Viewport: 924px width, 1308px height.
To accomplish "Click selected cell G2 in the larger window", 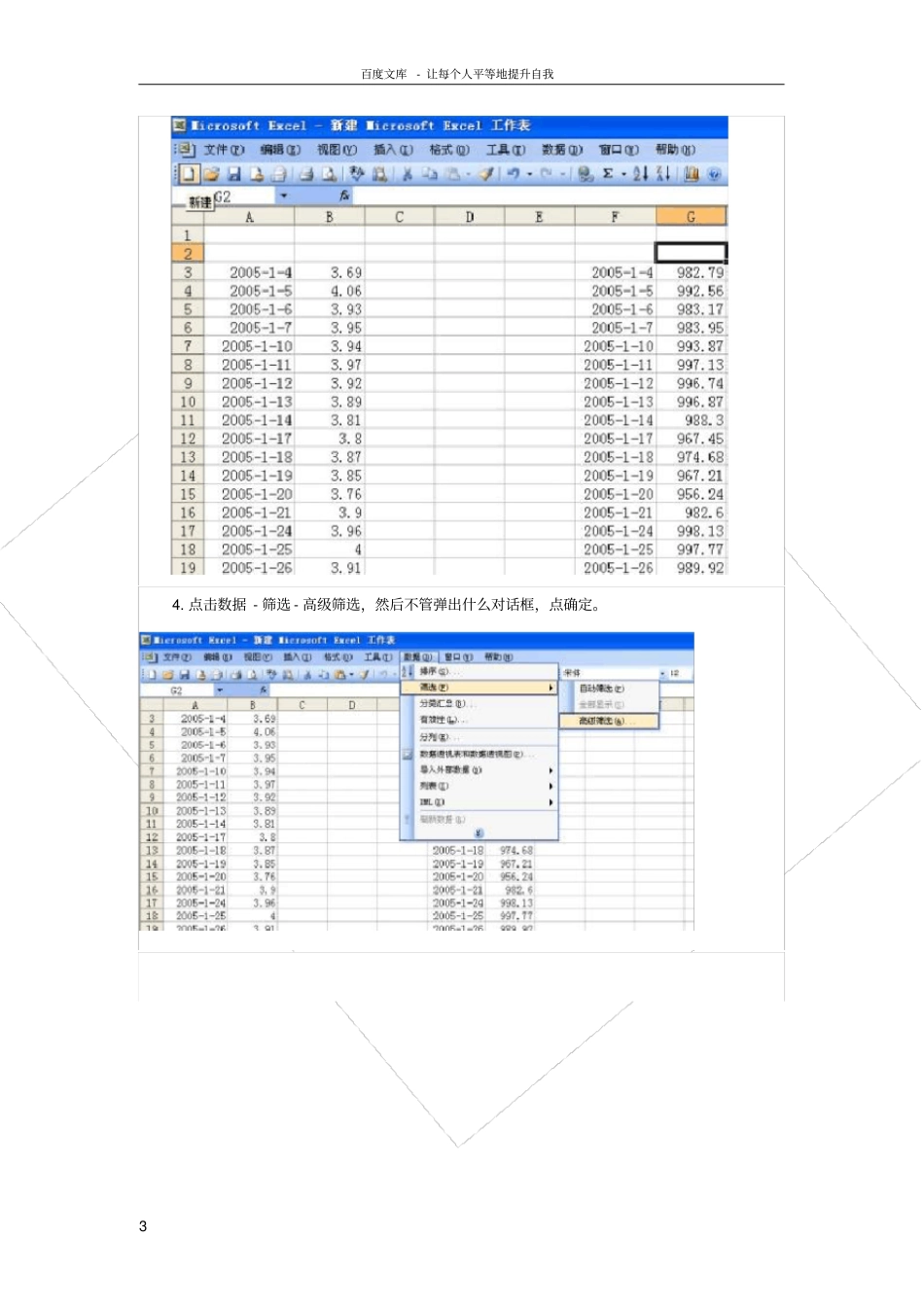I will tap(691, 253).
